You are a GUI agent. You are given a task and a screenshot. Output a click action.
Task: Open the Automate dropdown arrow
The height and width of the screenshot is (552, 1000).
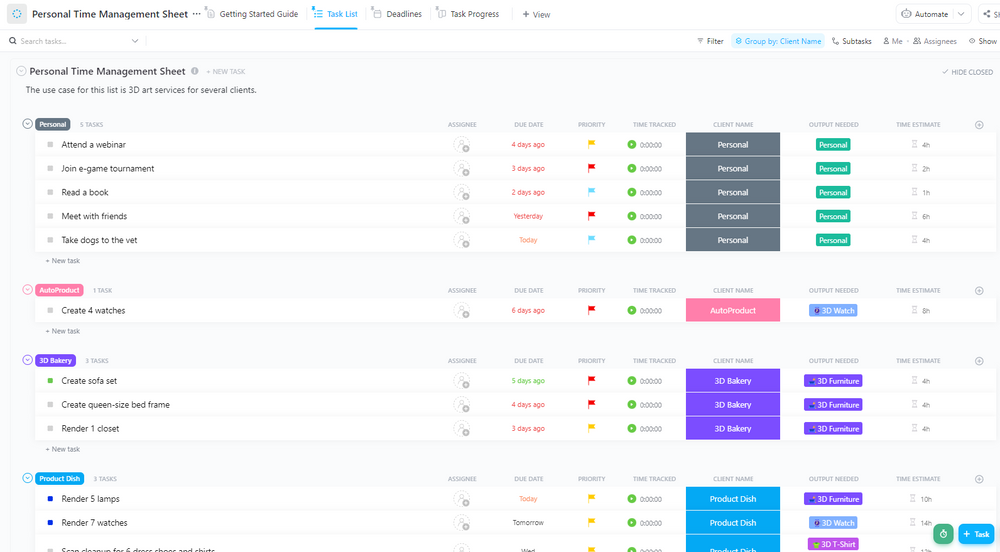(x=961, y=14)
